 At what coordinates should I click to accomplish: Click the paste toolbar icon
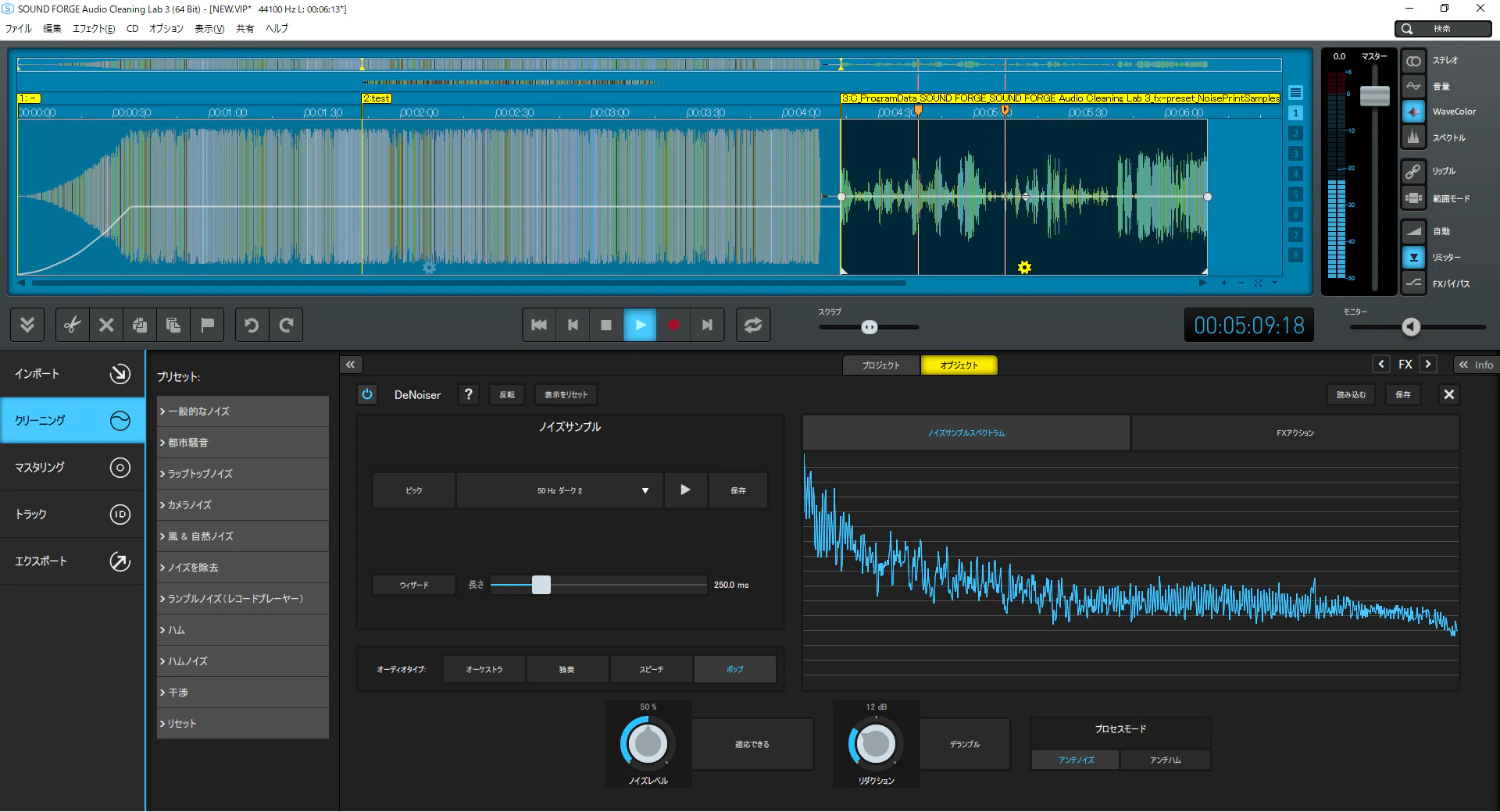coord(173,325)
